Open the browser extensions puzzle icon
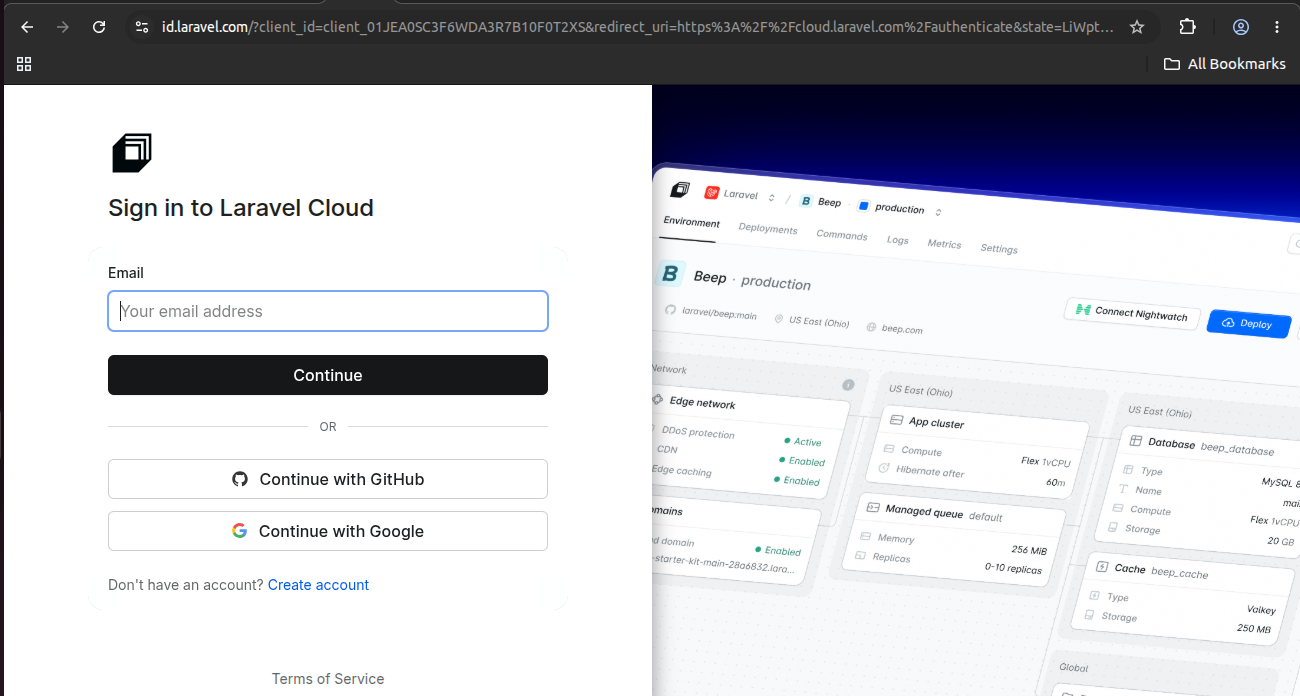 click(1187, 27)
